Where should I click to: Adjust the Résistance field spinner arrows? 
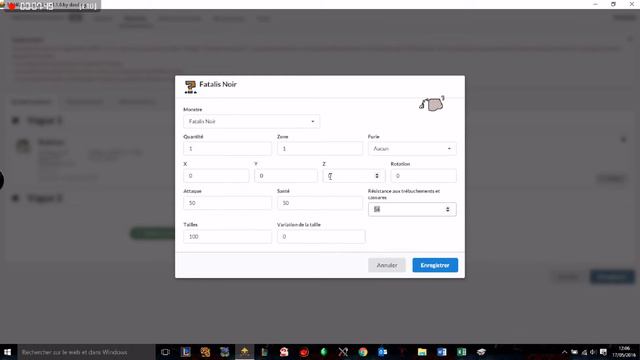pos(448,209)
